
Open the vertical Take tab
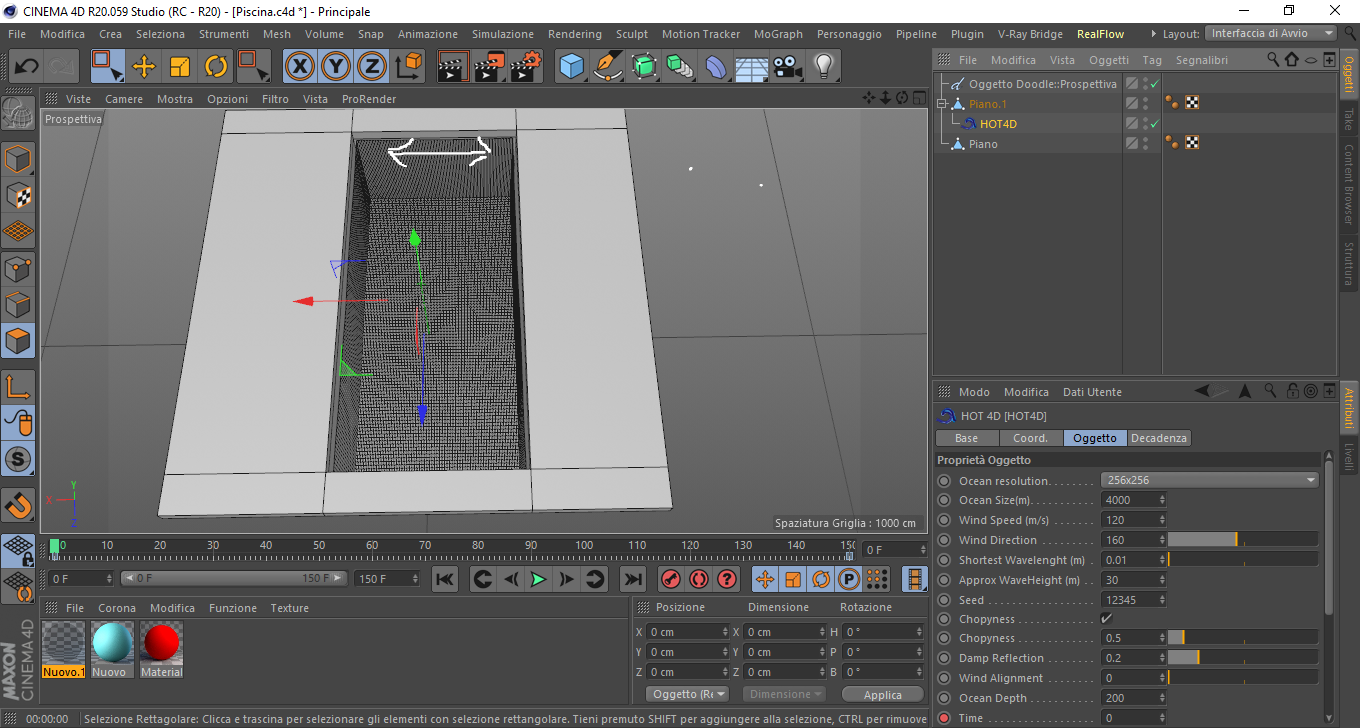coord(1348,119)
